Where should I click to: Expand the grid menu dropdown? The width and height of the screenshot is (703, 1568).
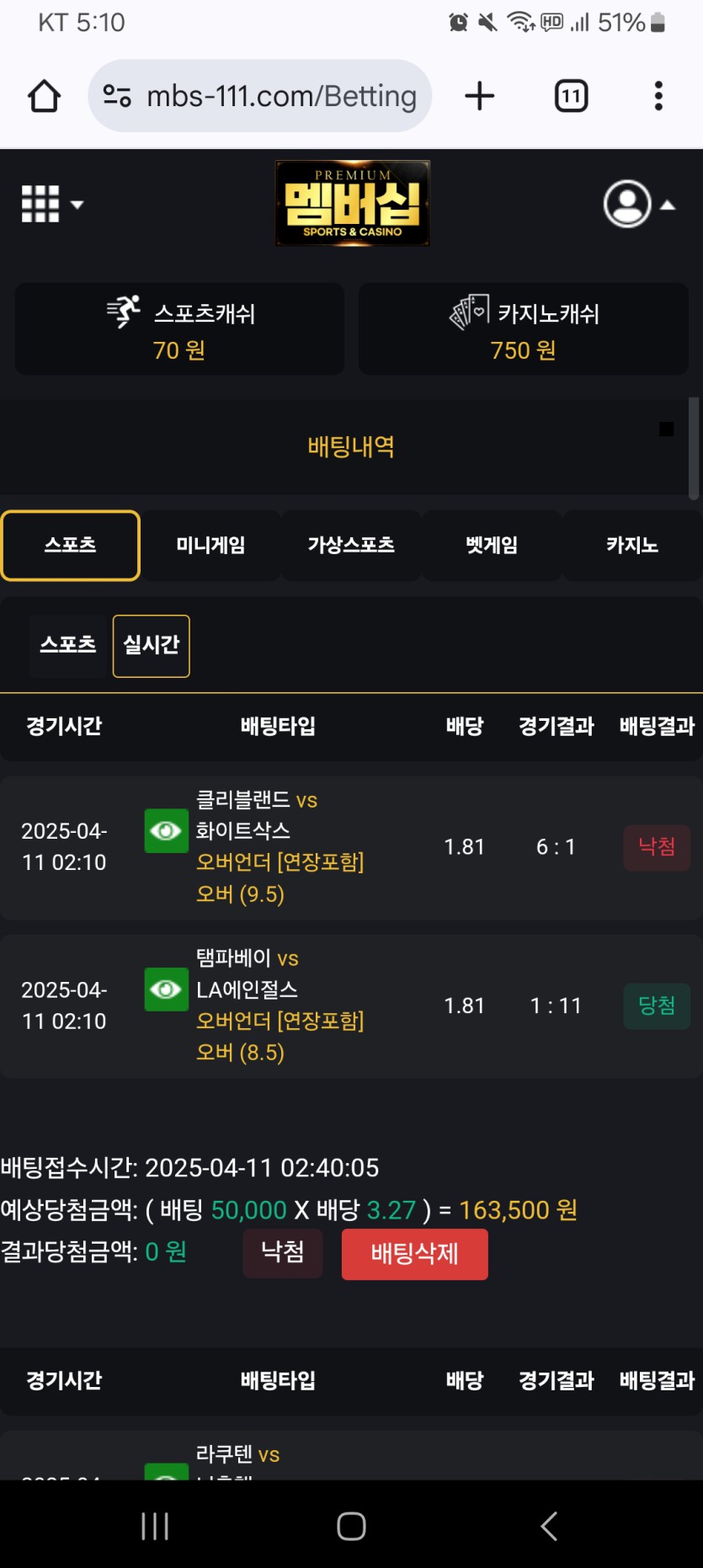tap(52, 204)
